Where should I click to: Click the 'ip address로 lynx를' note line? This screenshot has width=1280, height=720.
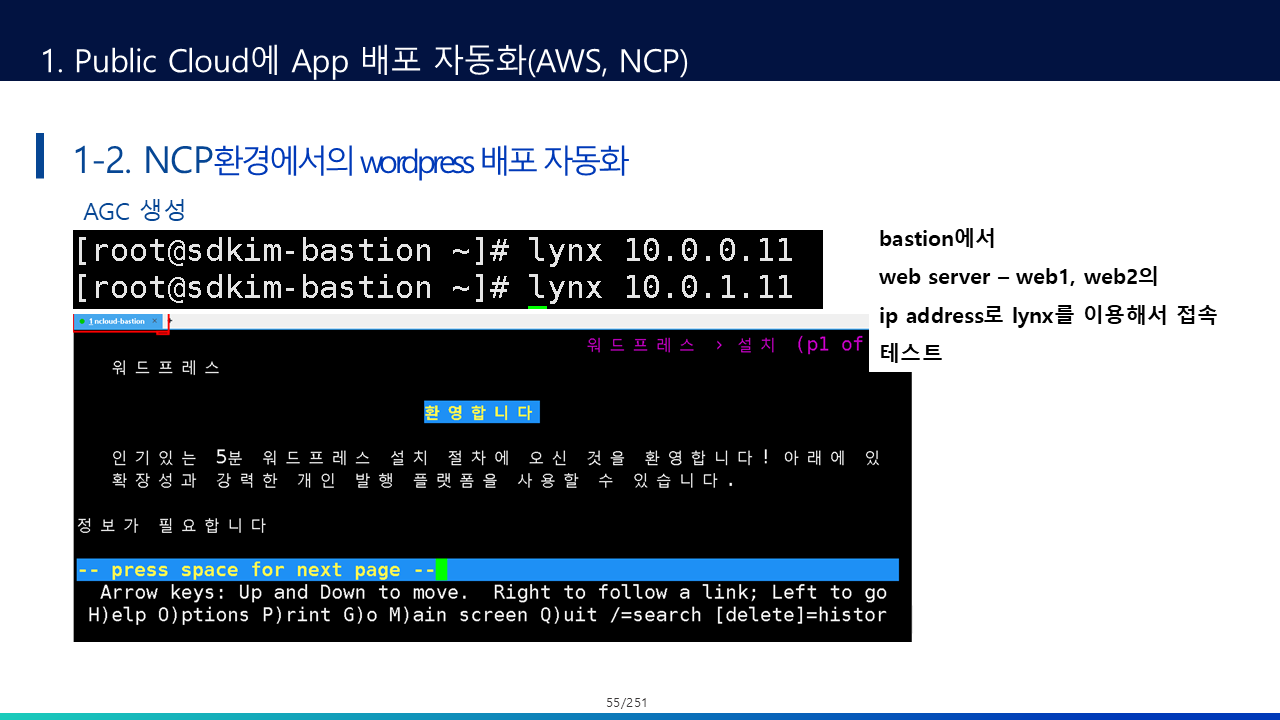[x=1047, y=316]
